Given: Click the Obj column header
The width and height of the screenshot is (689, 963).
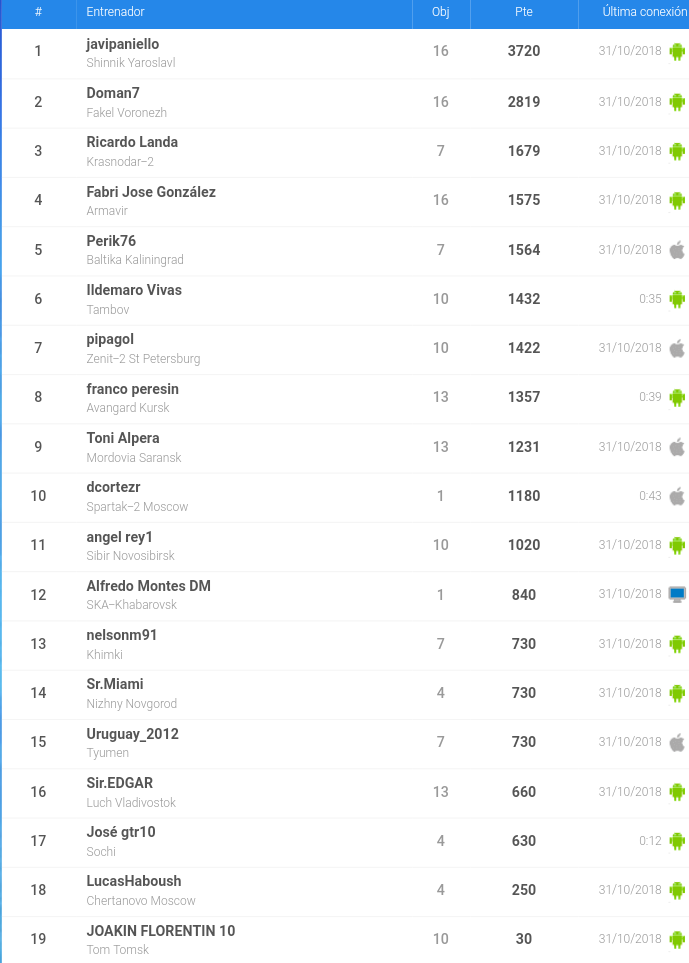Looking at the screenshot, I should [440, 12].
